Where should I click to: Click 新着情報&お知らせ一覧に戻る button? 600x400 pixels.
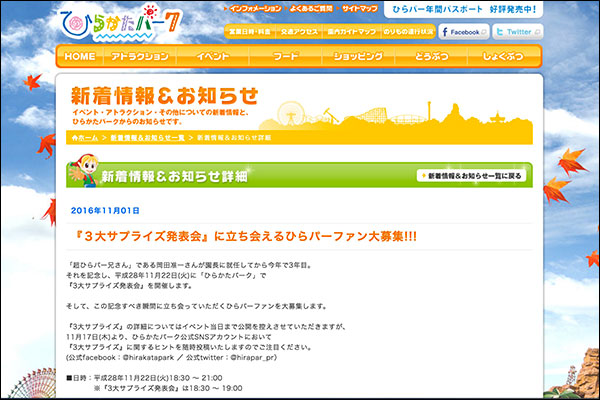(x=471, y=176)
